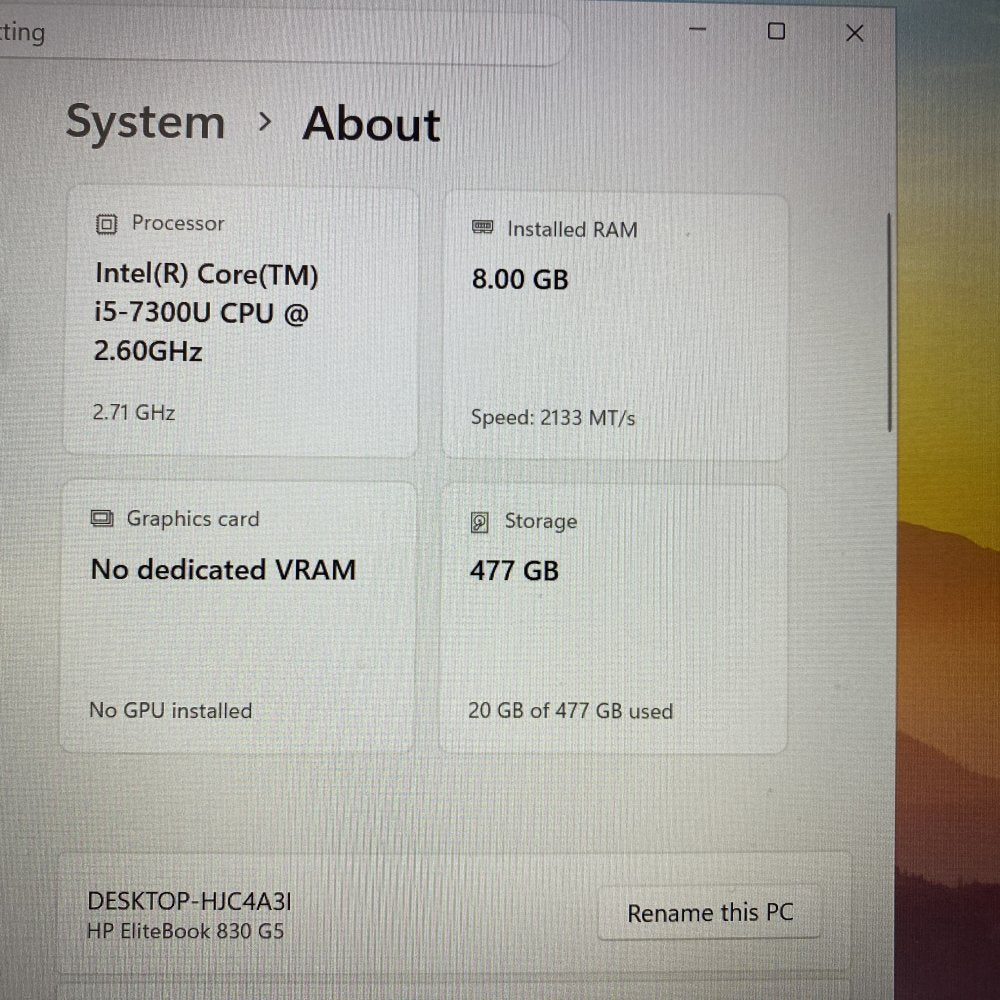Viewport: 1000px width, 1000px height.
Task: Select the No GPU installed text
Action: tap(170, 710)
